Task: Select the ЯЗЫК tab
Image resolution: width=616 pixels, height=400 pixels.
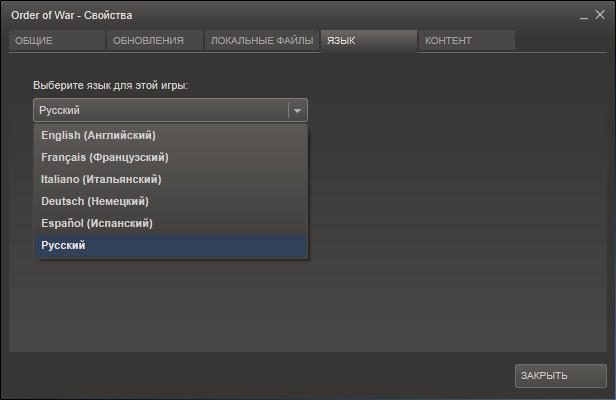Action: click(x=369, y=40)
